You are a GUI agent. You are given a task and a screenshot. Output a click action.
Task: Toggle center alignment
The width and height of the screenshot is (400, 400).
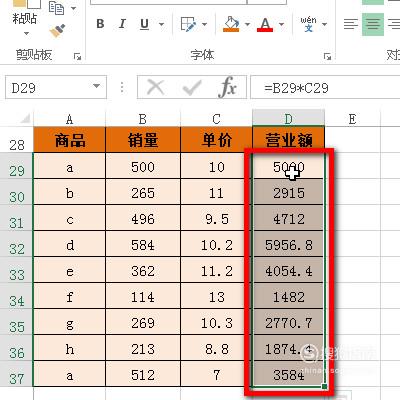tap(373, 24)
